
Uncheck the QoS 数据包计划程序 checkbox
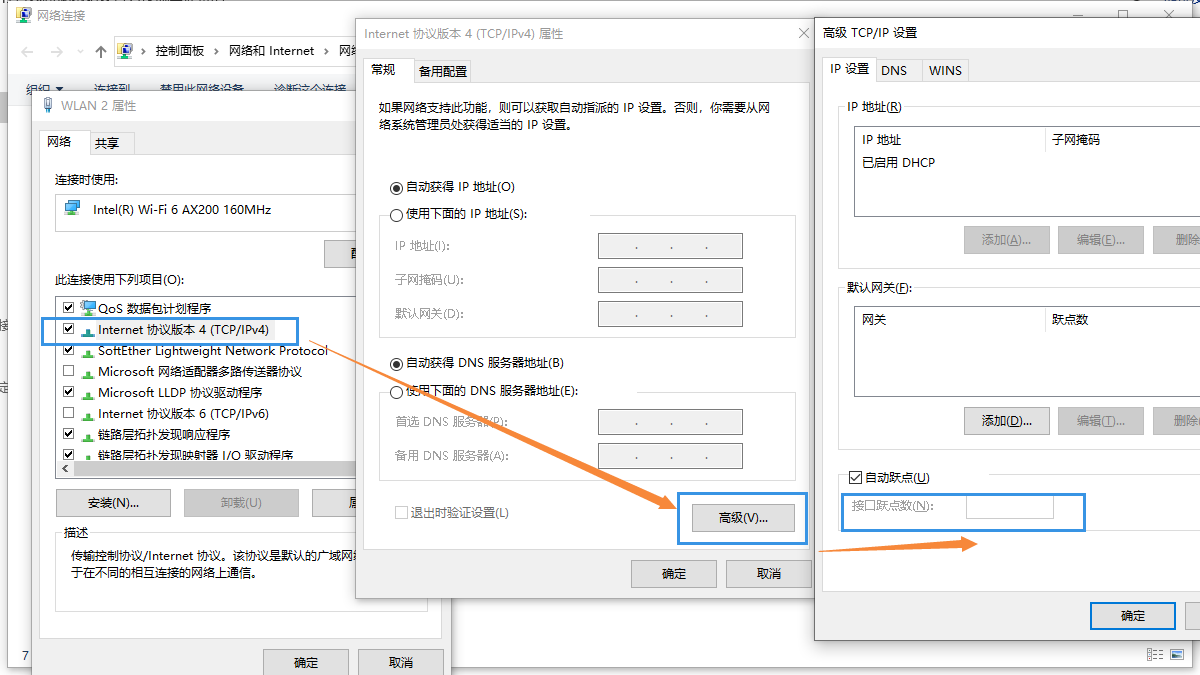click(x=68, y=308)
